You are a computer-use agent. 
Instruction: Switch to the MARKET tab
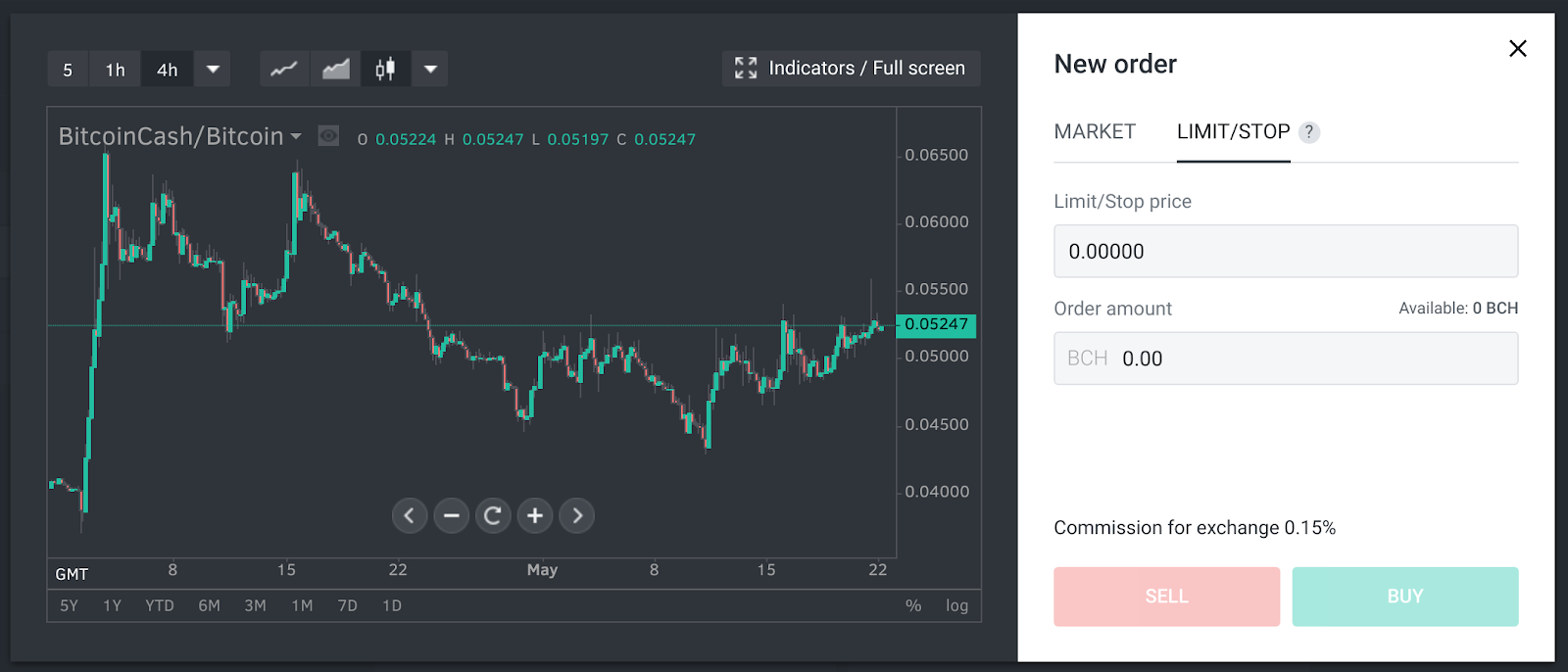pyautogui.click(x=1095, y=131)
